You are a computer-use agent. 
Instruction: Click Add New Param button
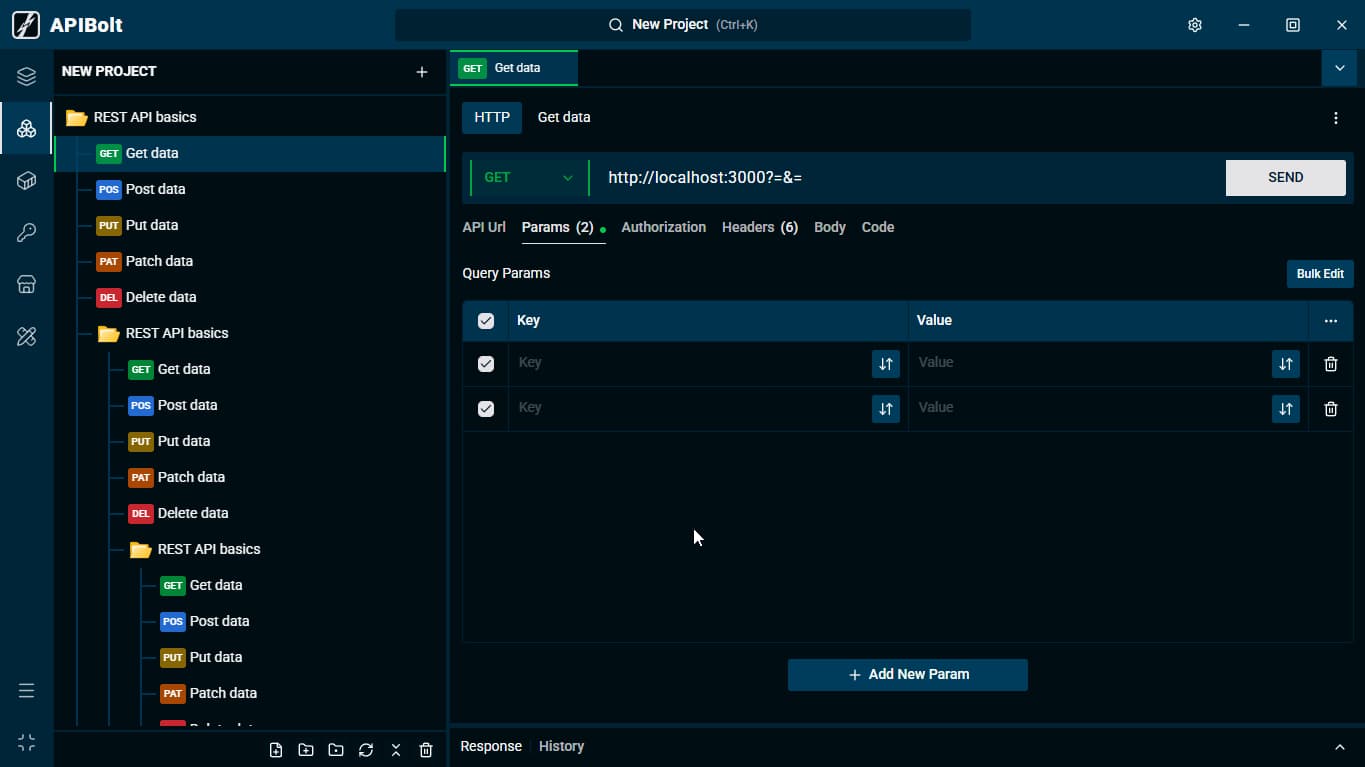pyautogui.click(x=908, y=675)
